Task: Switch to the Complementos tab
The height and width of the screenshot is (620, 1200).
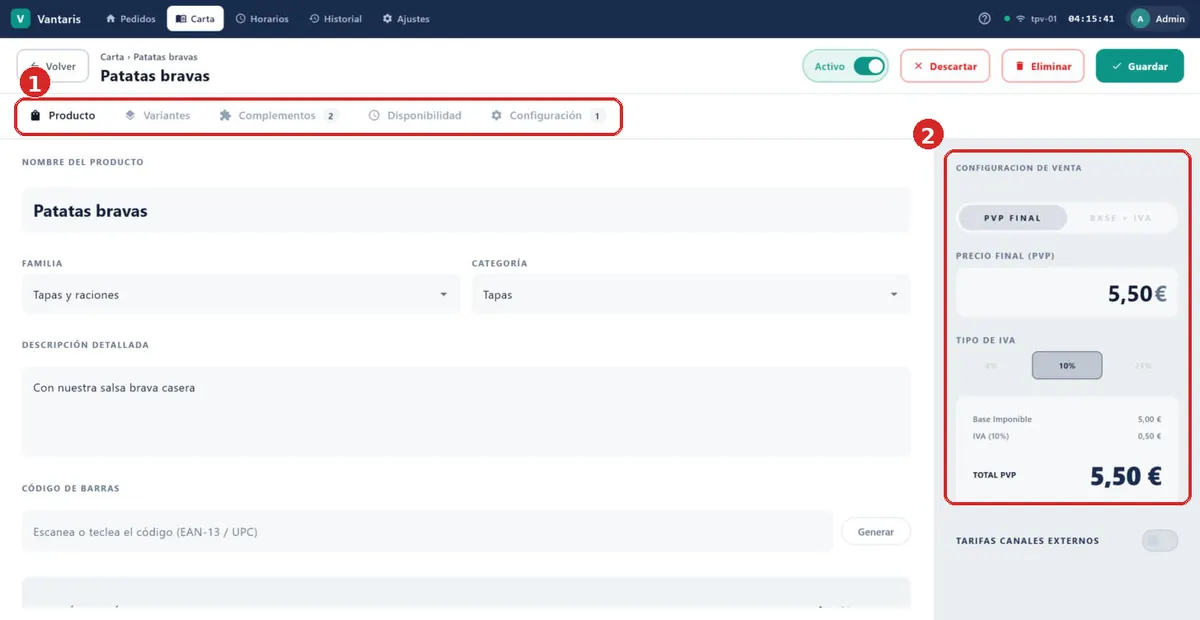Action: point(279,116)
